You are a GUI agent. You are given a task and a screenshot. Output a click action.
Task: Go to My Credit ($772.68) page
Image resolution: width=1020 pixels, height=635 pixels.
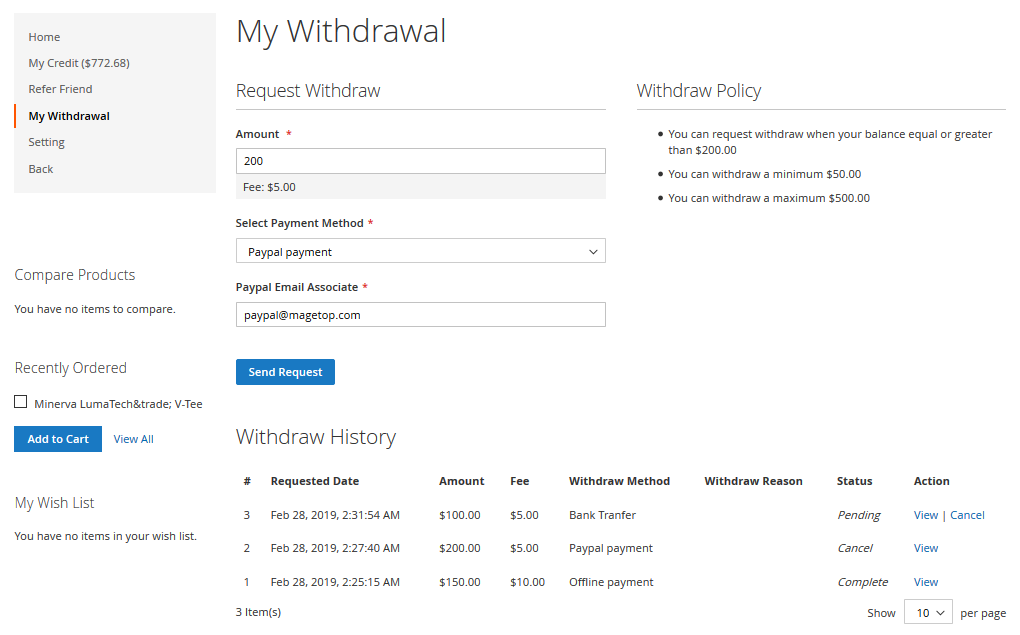79,63
